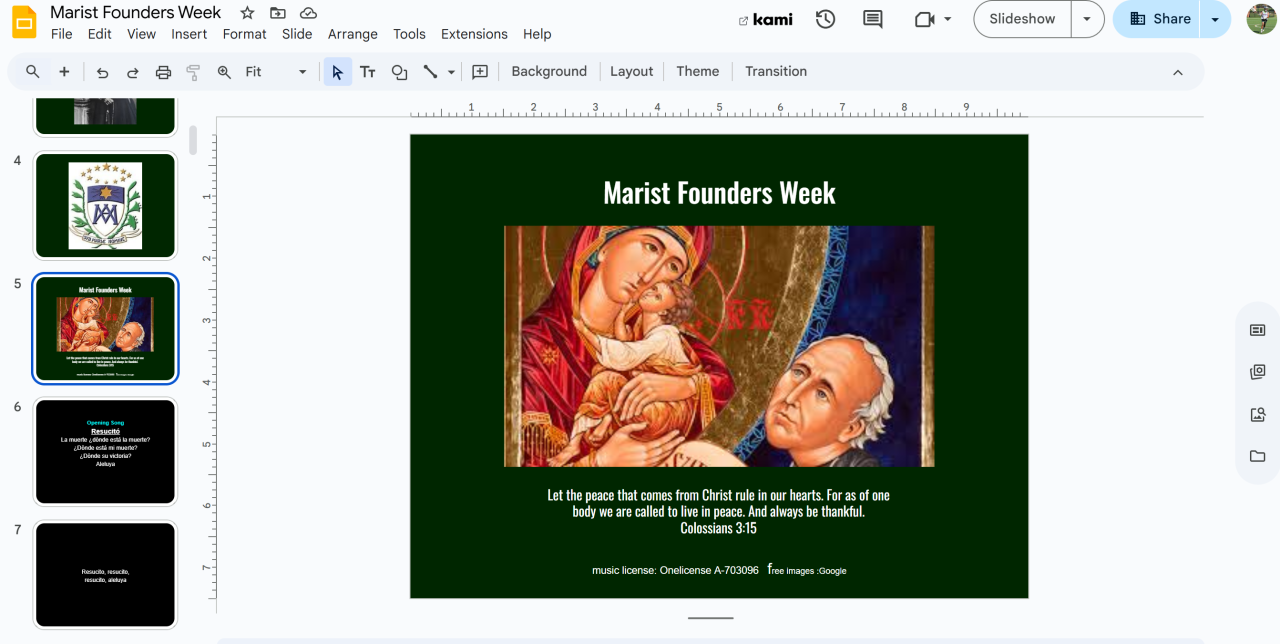Select slide 5 thumbnail

coord(106,328)
